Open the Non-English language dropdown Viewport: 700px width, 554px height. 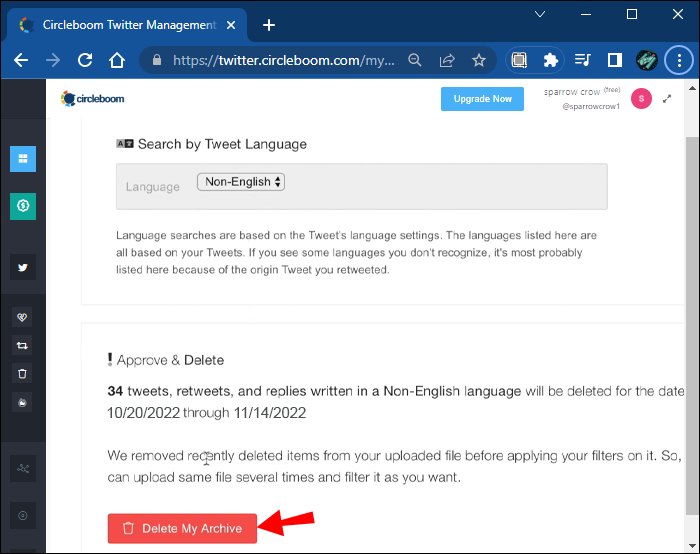(241, 182)
